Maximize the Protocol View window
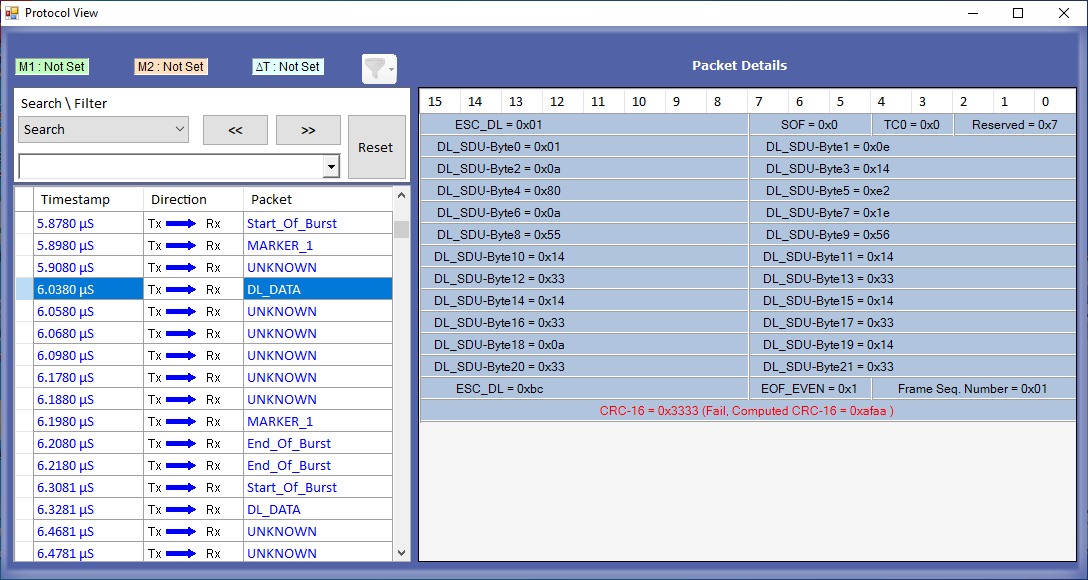This screenshot has height=580, width=1088. point(1018,13)
